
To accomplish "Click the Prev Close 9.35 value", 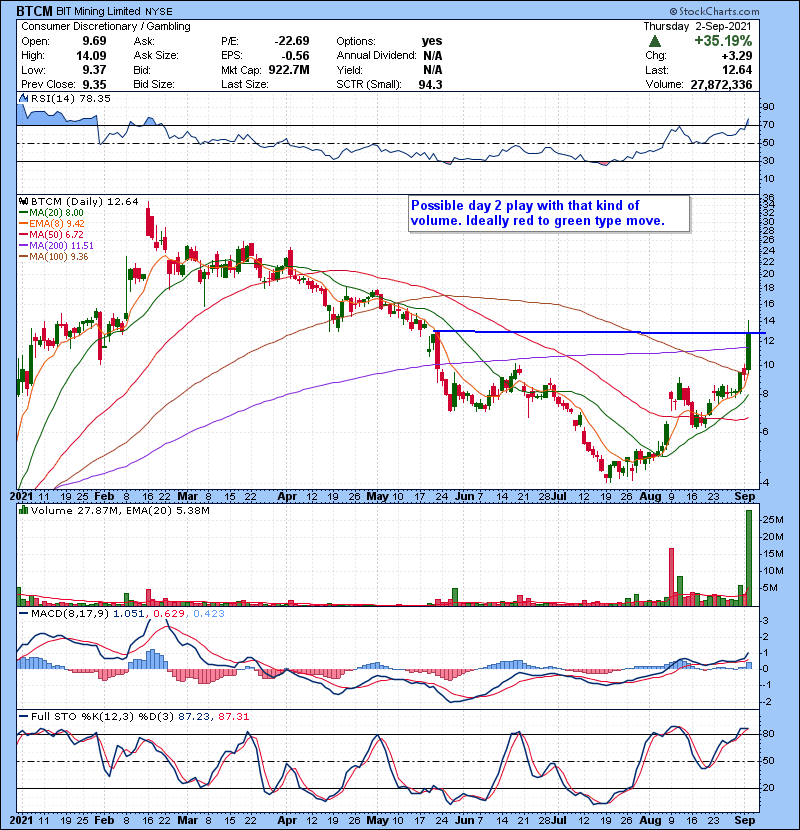I will point(94,85).
